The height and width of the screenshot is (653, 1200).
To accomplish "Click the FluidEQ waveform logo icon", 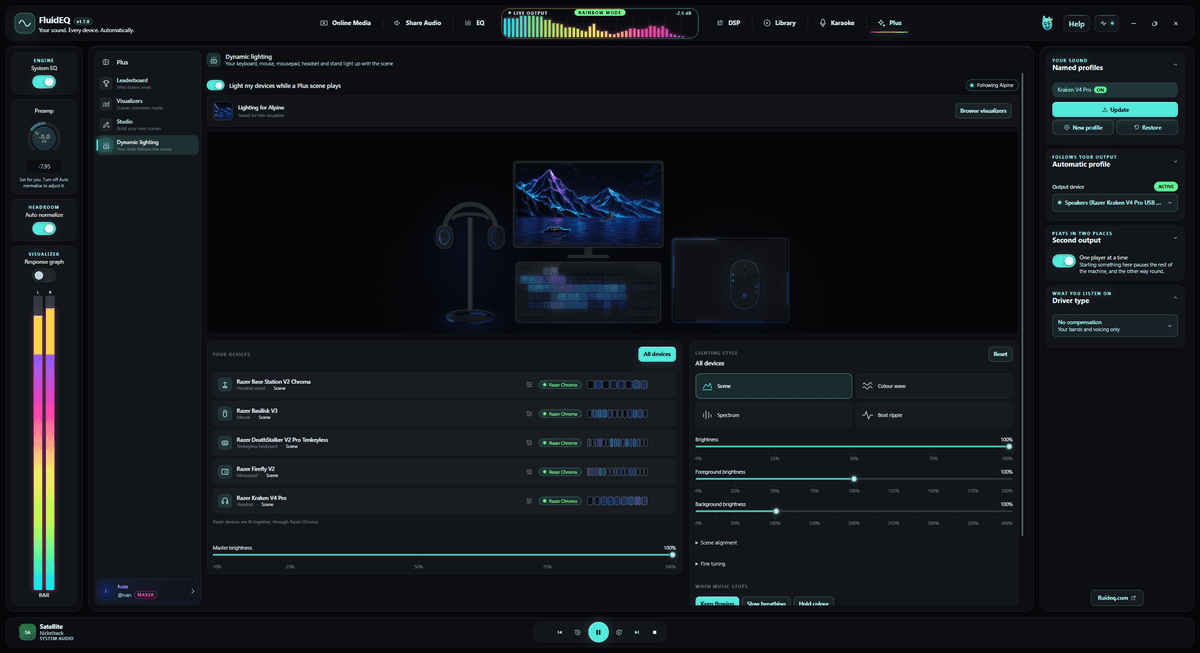I will pos(25,22).
